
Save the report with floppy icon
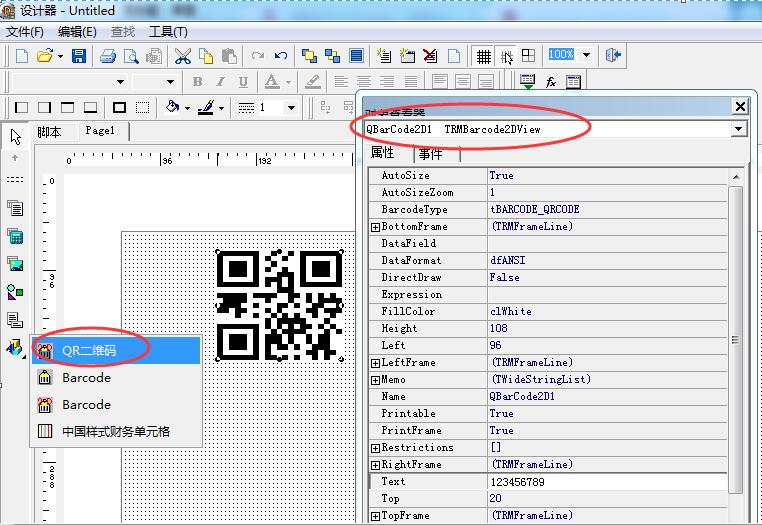point(79,56)
